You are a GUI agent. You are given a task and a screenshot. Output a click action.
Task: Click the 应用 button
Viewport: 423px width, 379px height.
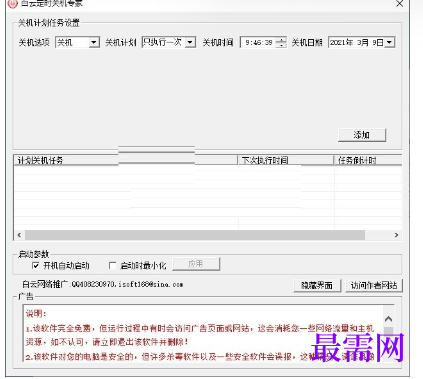click(196, 264)
